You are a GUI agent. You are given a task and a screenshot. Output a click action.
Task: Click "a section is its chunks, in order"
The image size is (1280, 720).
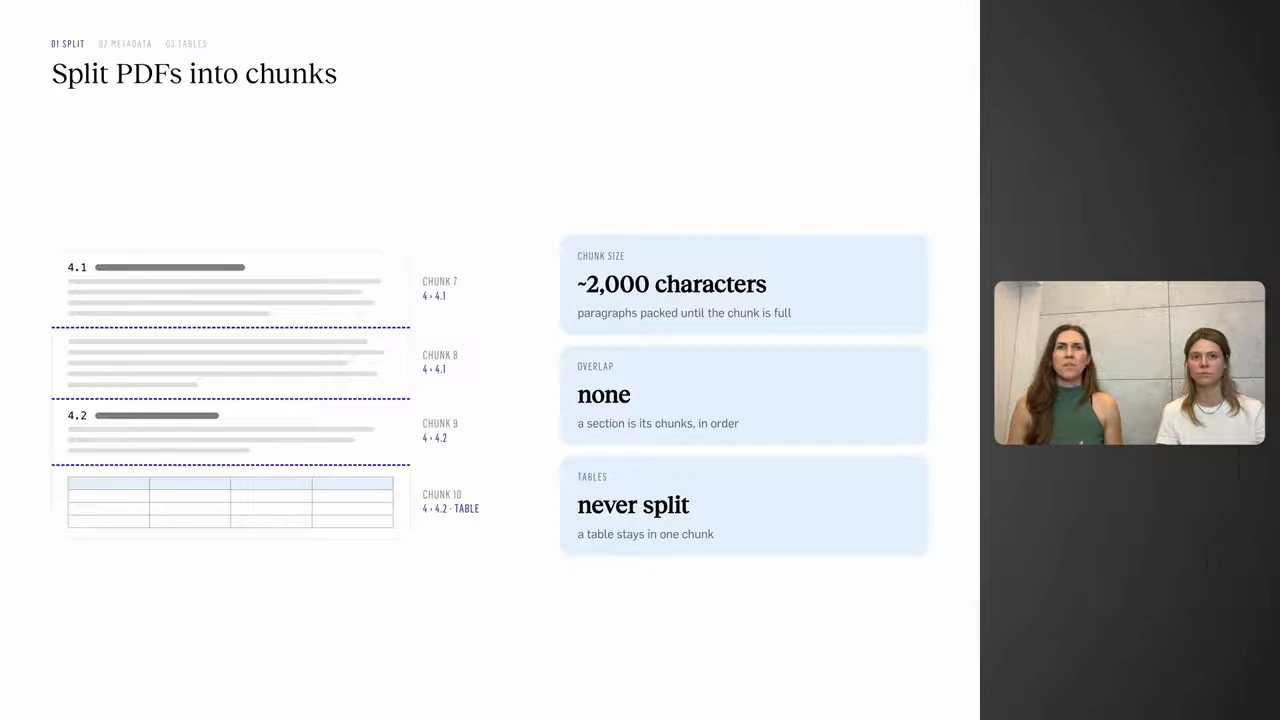tap(658, 423)
